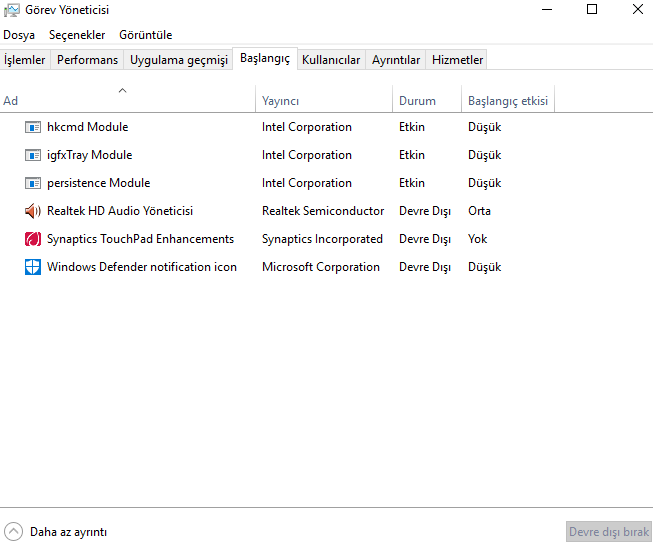Click the Daha az ayrıntı label
Screen dimensions: 653x544
[x=69, y=532]
